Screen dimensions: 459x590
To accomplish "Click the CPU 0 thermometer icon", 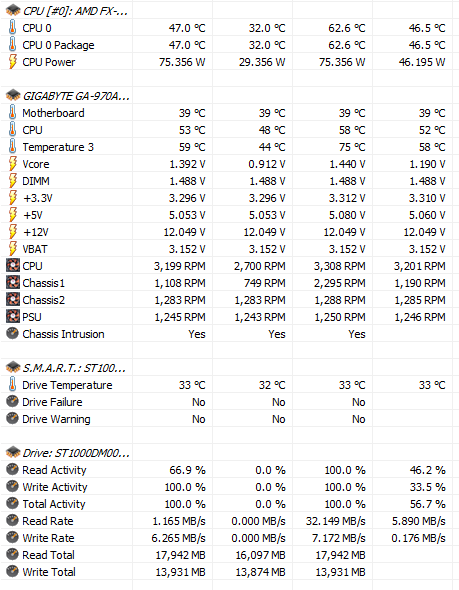I will (x=12, y=28).
